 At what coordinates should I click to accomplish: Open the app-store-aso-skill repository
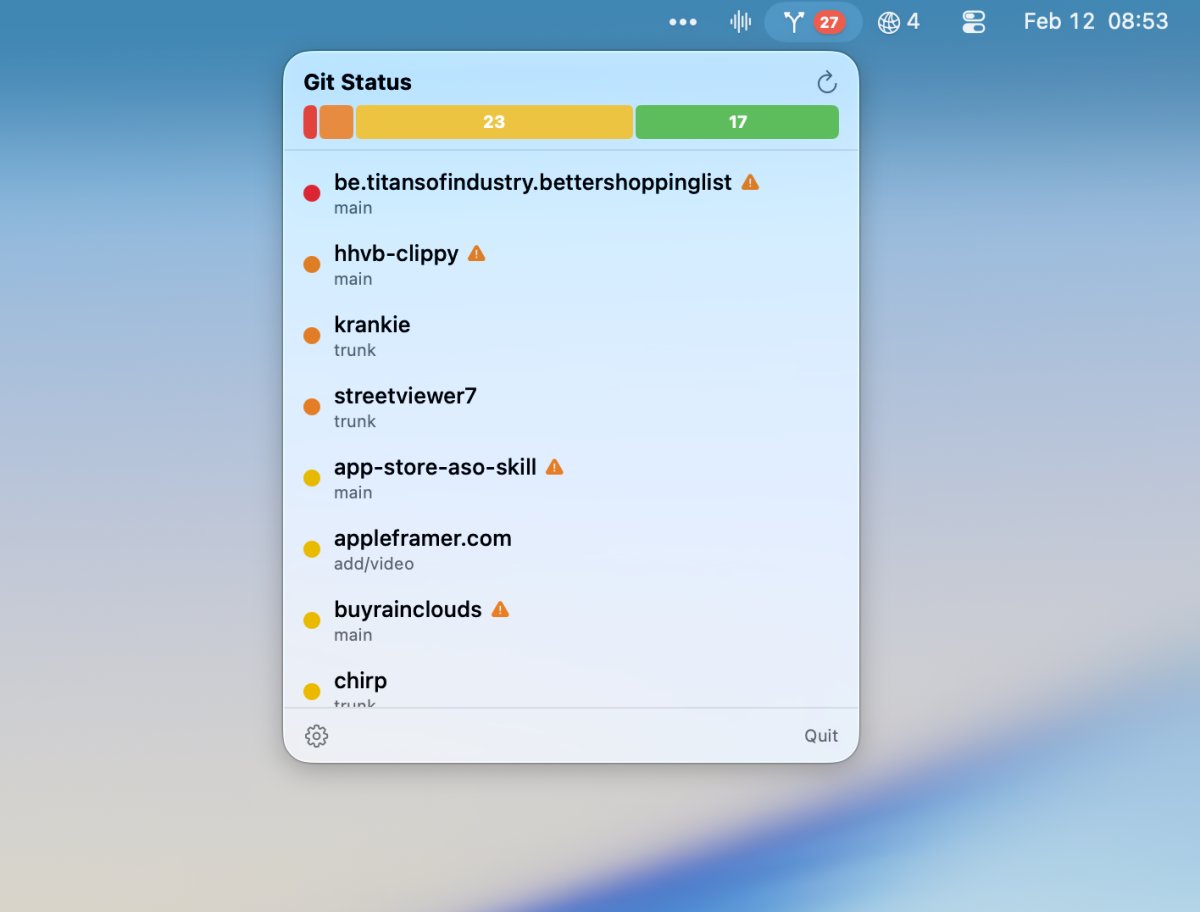[x=571, y=478]
